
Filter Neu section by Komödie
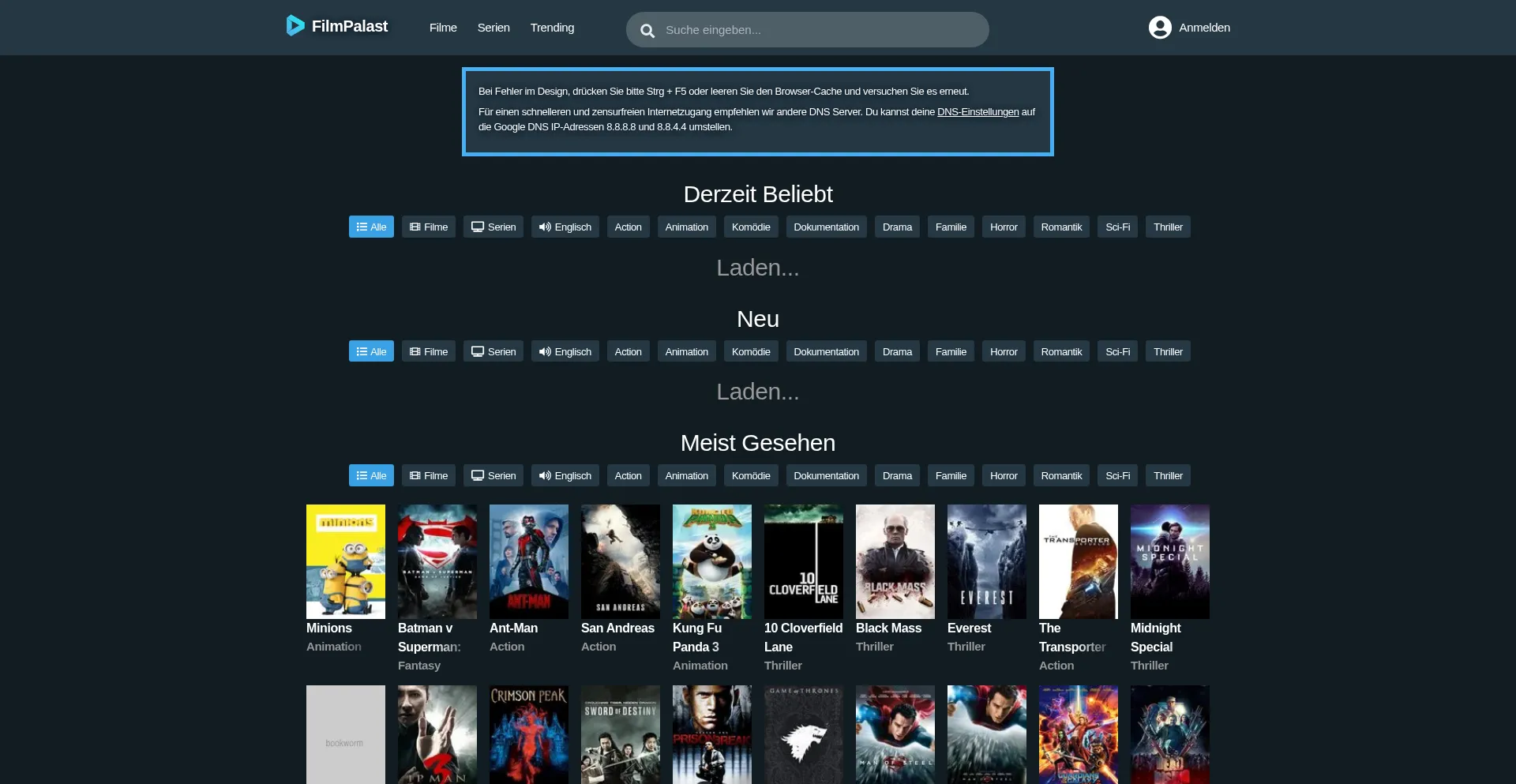[x=751, y=351]
